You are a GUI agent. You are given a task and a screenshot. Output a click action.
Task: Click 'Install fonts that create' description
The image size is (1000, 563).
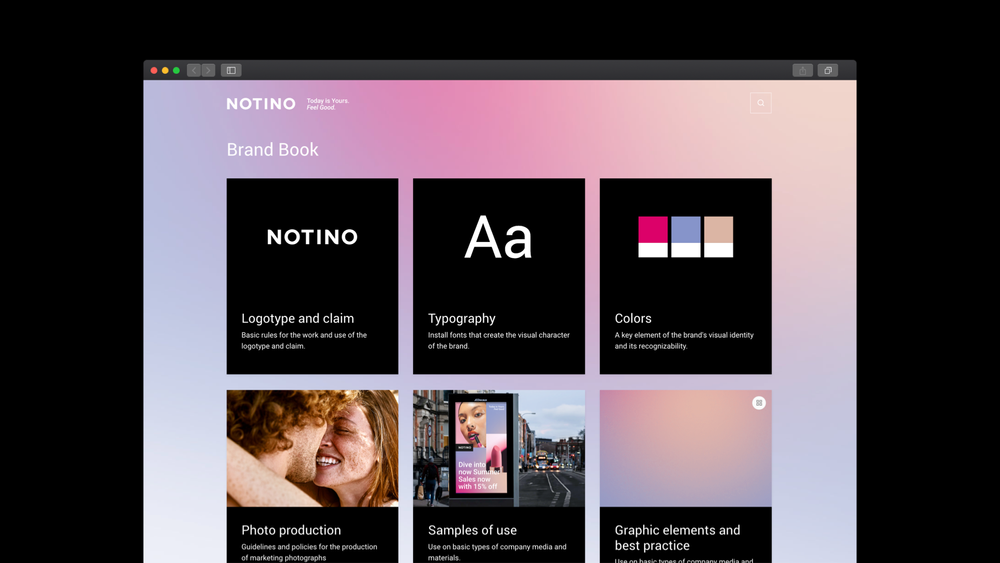click(x=499, y=340)
